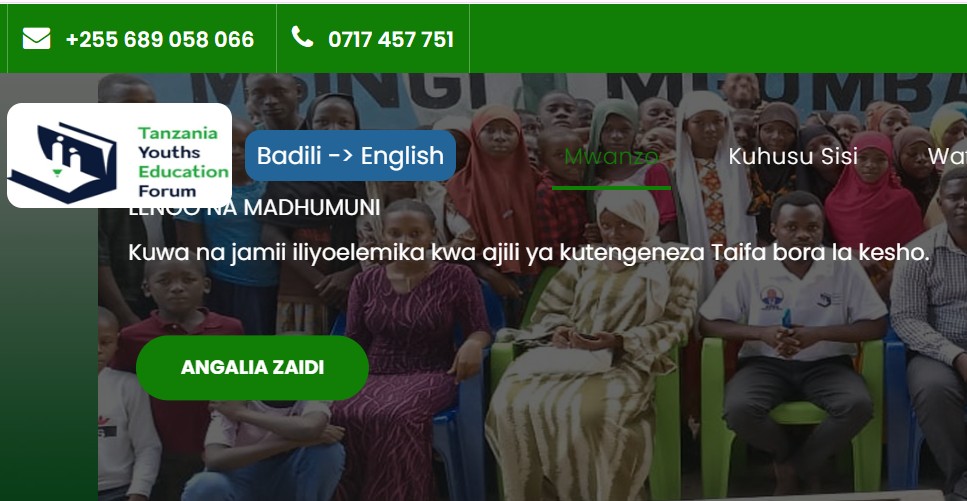Click the envelope icon in top bar
This screenshot has height=501, width=967.
(36, 38)
